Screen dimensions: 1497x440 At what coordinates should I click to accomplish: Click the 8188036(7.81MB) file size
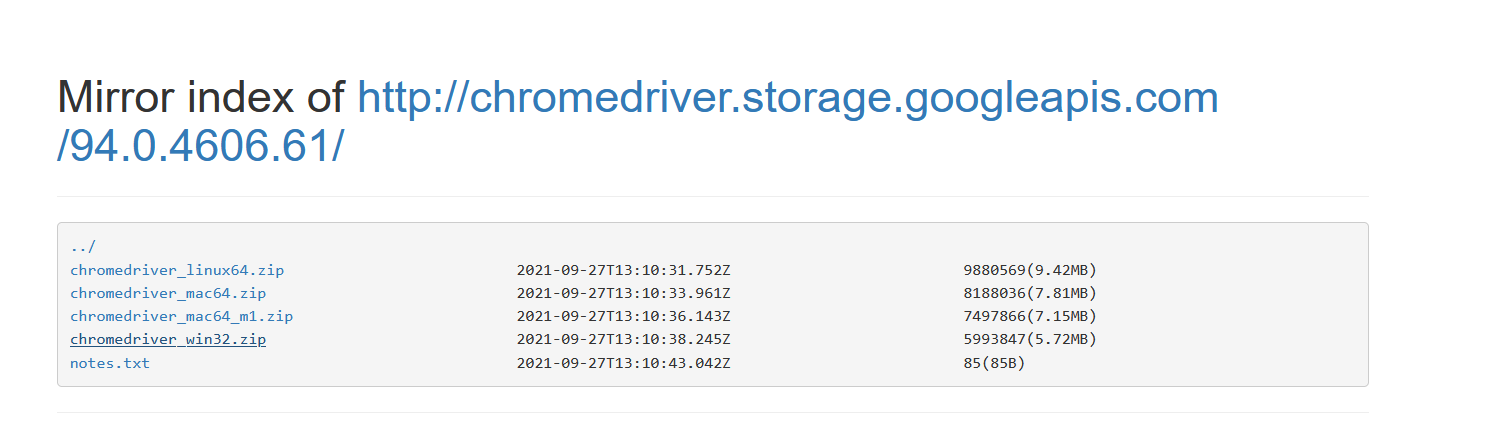coord(1030,293)
